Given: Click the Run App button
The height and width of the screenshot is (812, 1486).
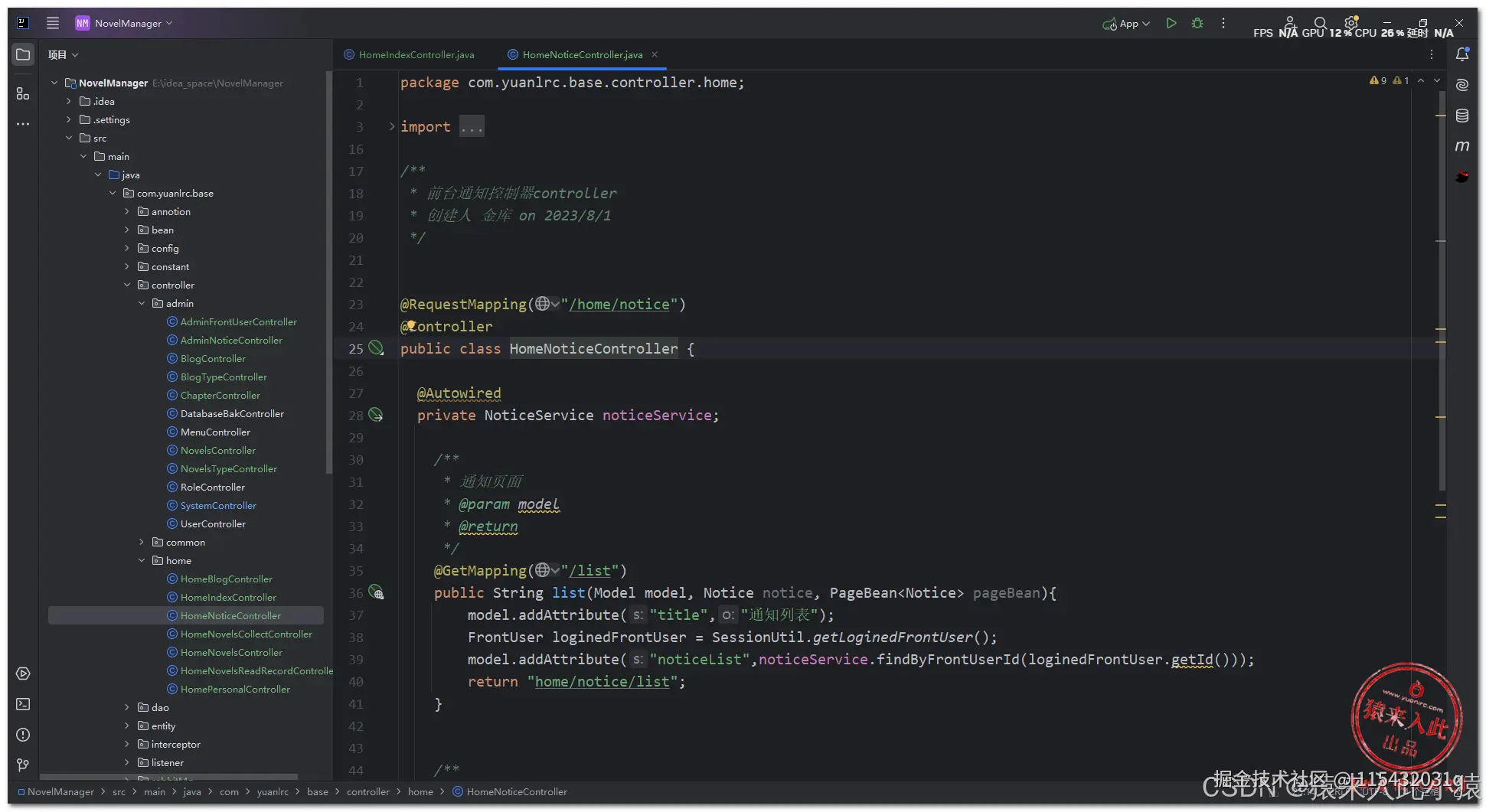Looking at the screenshot, I should tap(1171, 24).
